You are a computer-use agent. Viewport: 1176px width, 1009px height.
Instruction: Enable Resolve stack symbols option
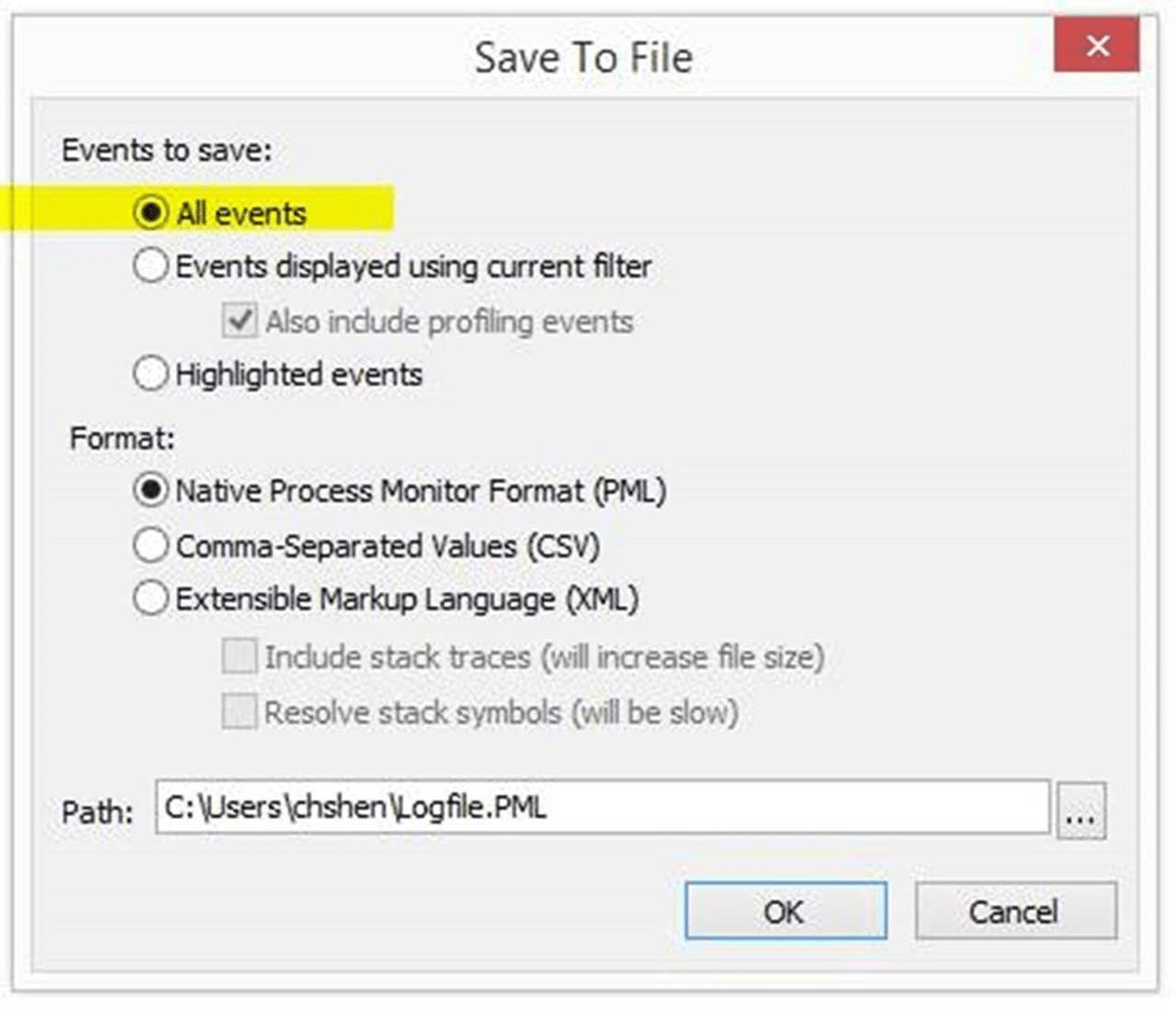pyautogui.click(x=239, y=711)
